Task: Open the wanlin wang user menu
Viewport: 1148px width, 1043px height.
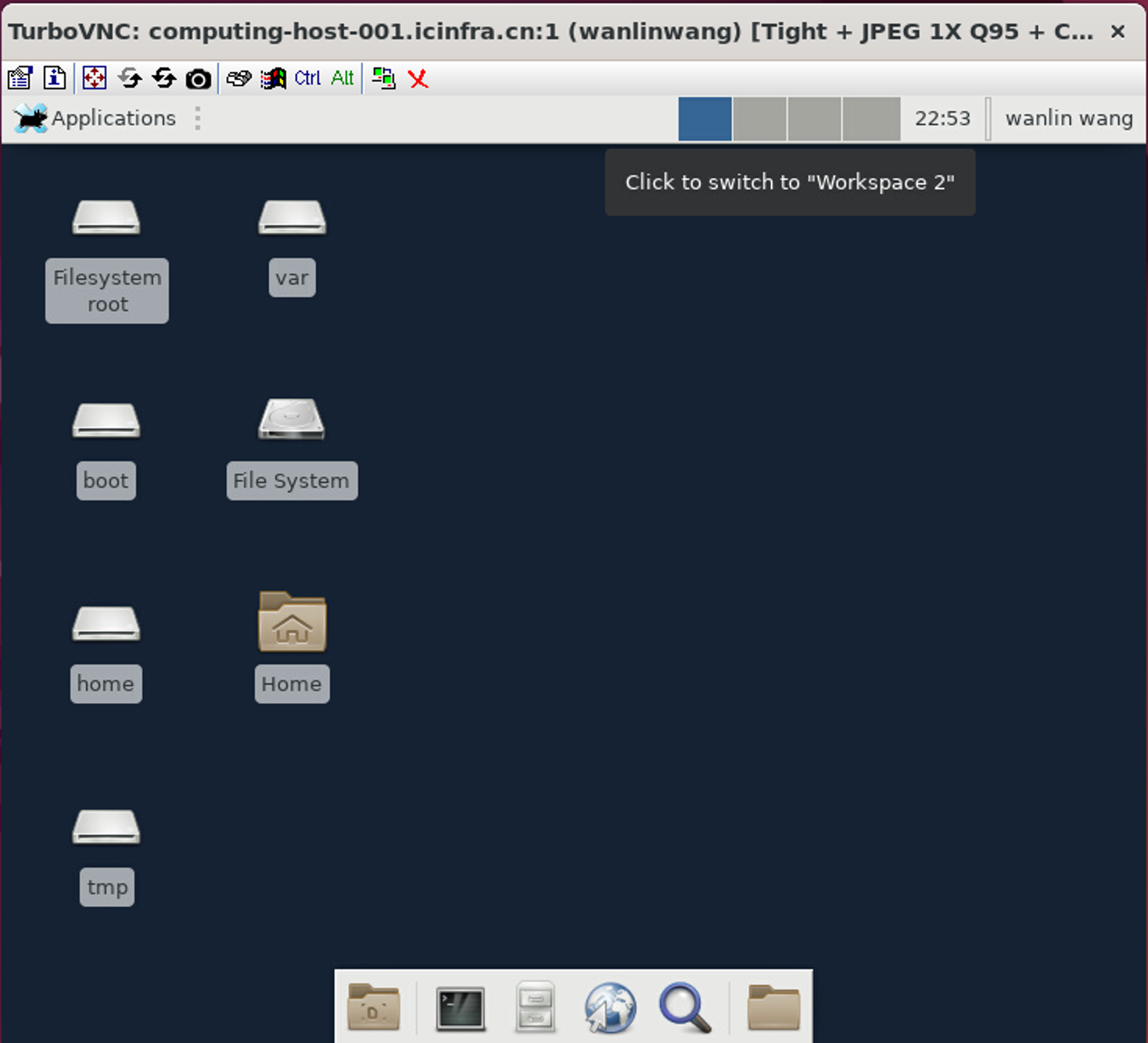Action: click(x=1069, y=118)
